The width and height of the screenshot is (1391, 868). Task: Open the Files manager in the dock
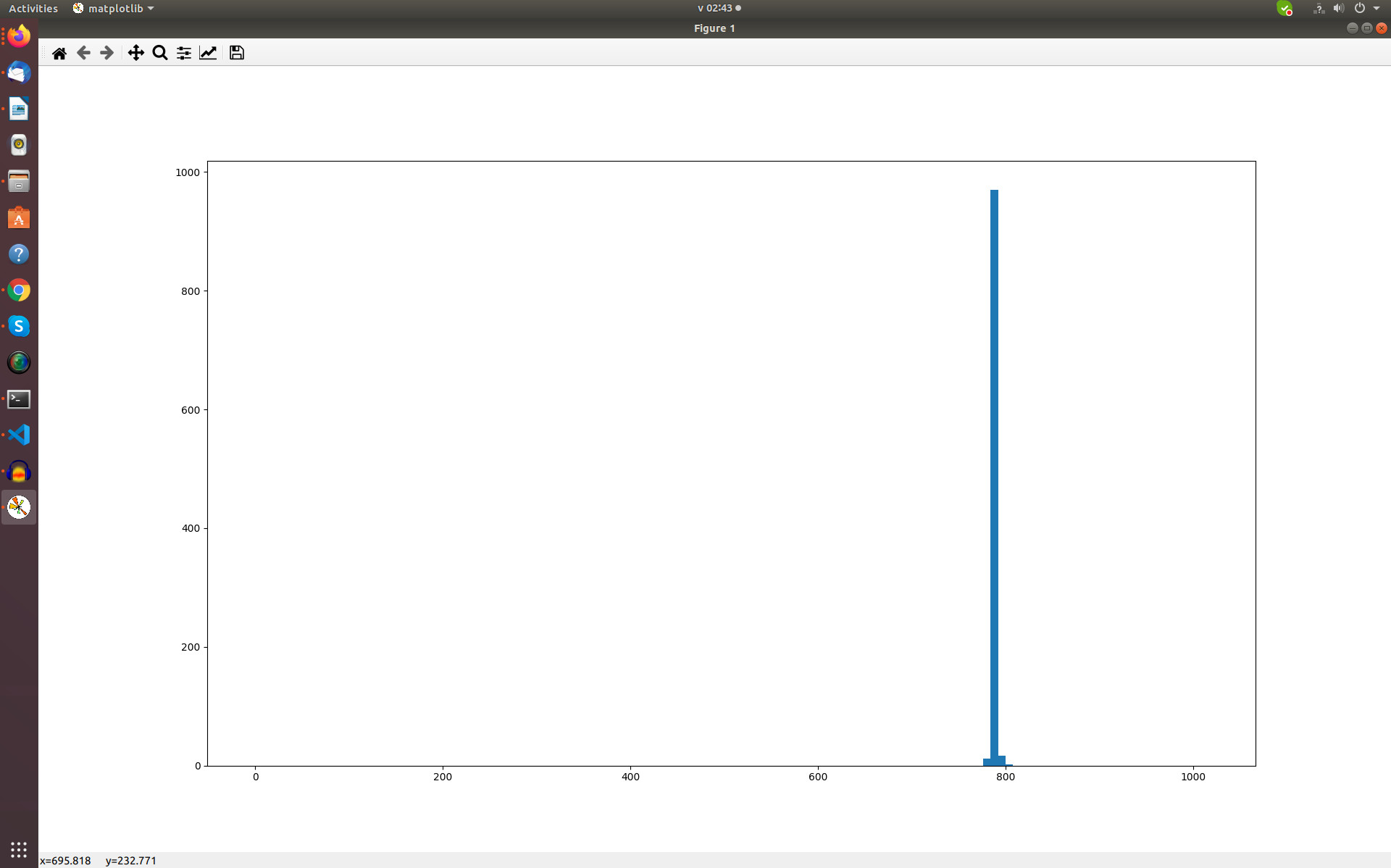(x=19, y=181)
